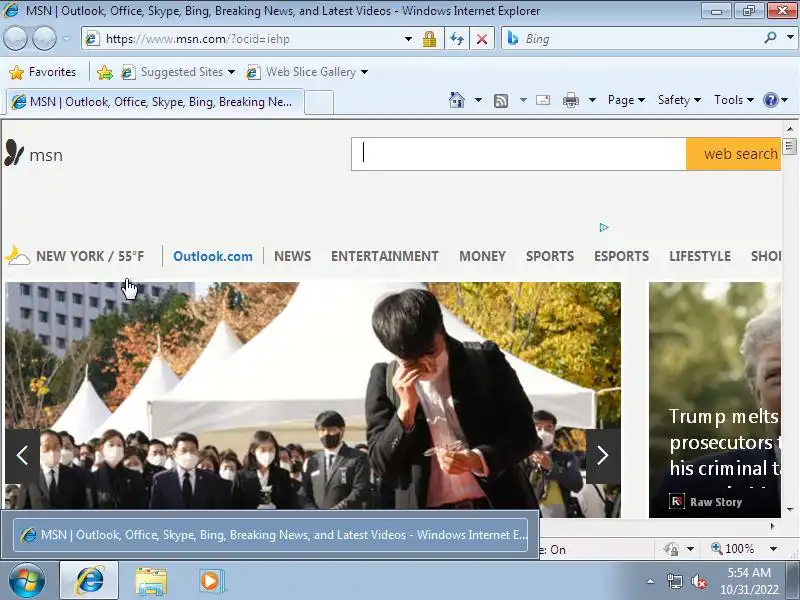The image size is (800, 600).
Task: Open the Tools menu
Action: click(734, 100)
